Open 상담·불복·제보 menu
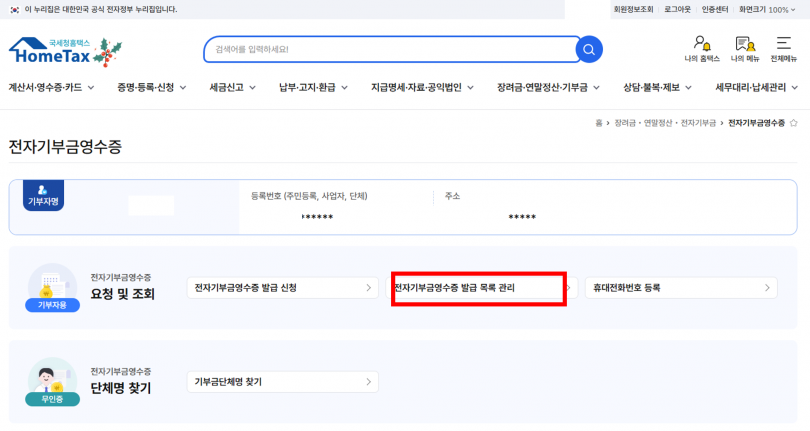The width and height of the screenshot is (810, 431). point(657,87)
